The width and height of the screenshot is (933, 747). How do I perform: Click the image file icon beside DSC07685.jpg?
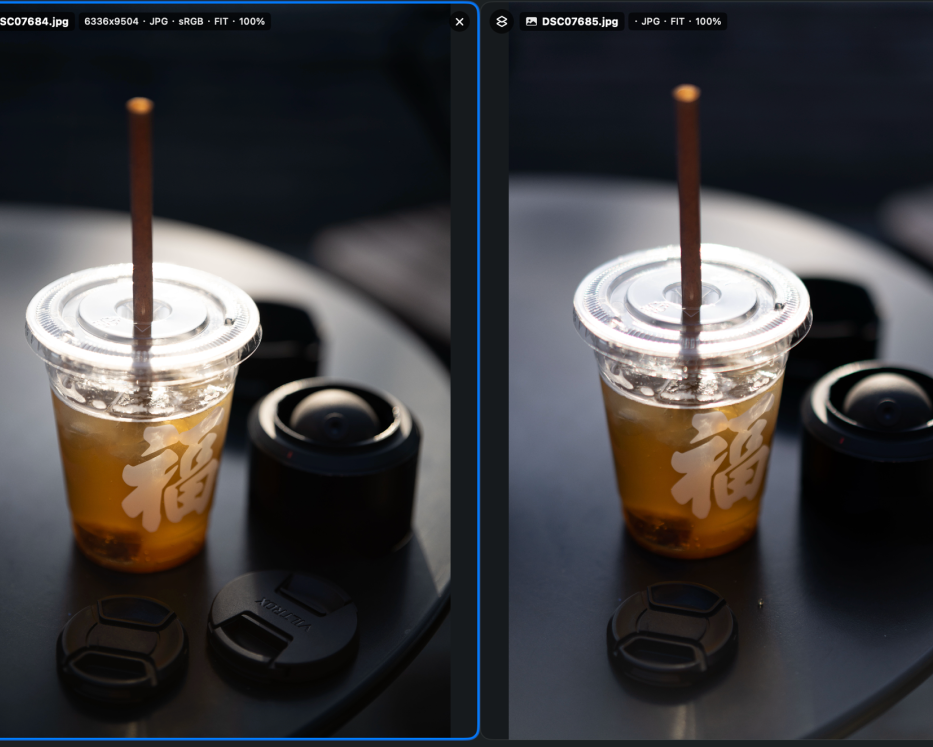coord(531,21)
